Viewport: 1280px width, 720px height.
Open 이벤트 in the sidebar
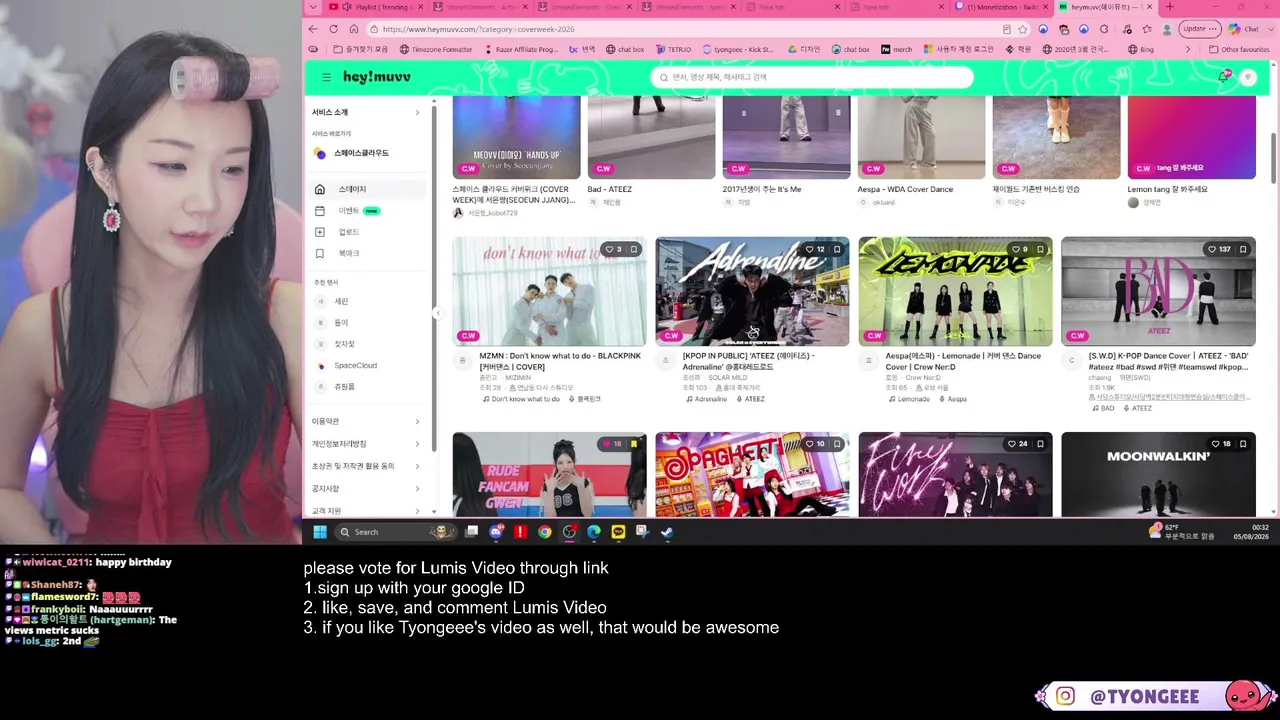pos(366,211)
